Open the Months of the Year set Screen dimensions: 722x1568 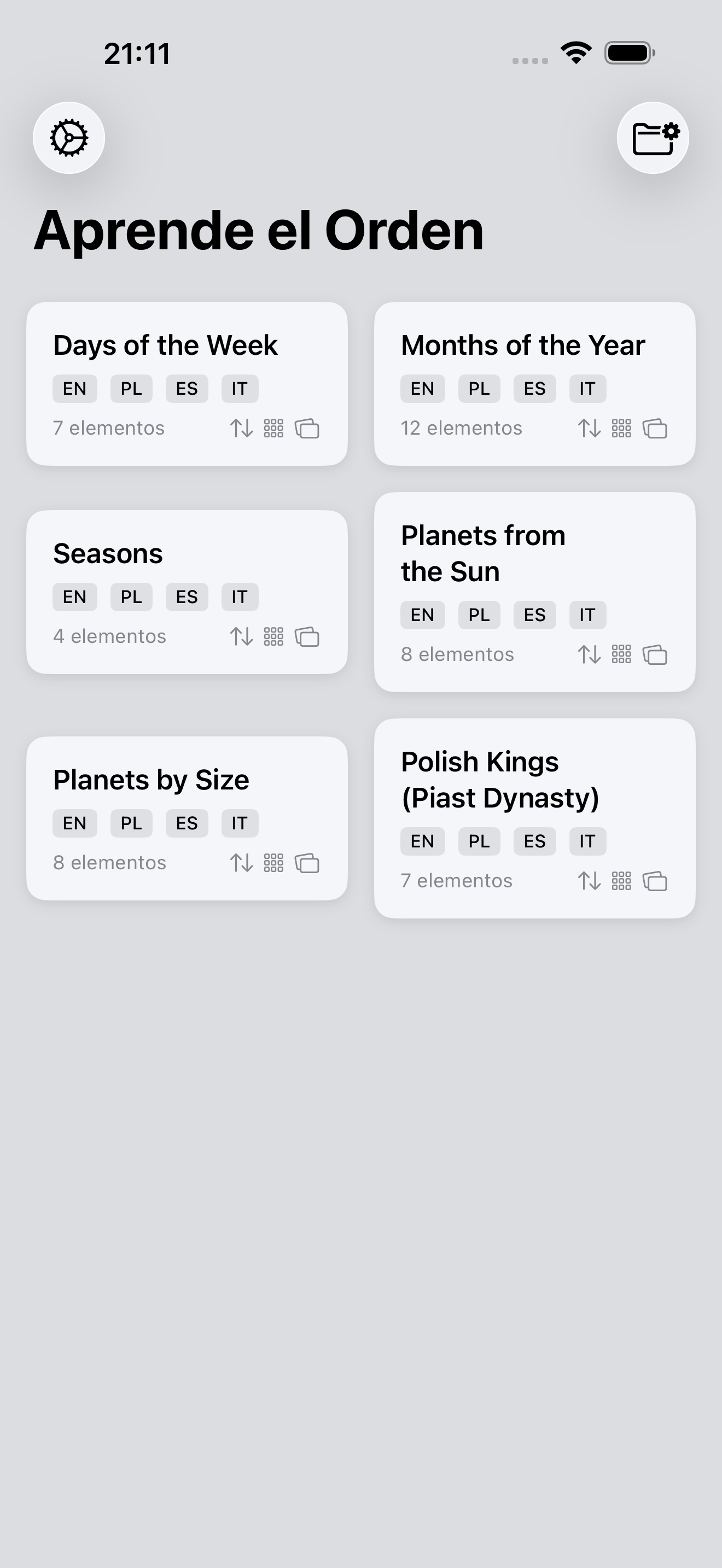[522, 346]
